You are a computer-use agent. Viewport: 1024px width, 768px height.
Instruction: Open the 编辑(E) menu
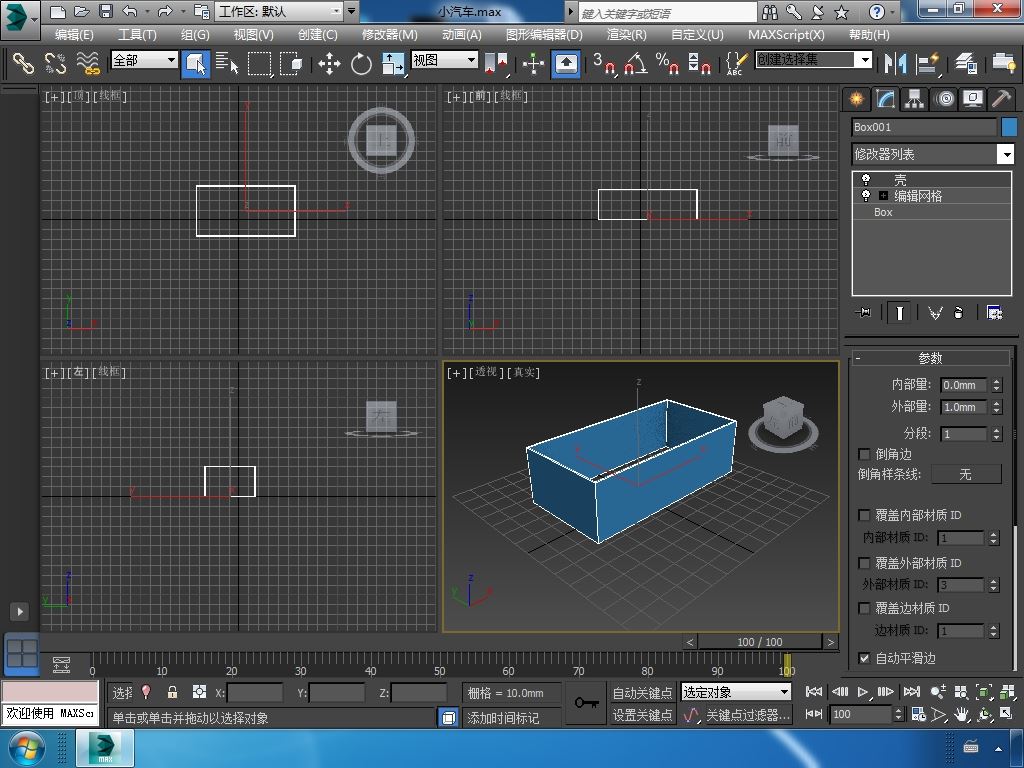(x=74, y=35)
